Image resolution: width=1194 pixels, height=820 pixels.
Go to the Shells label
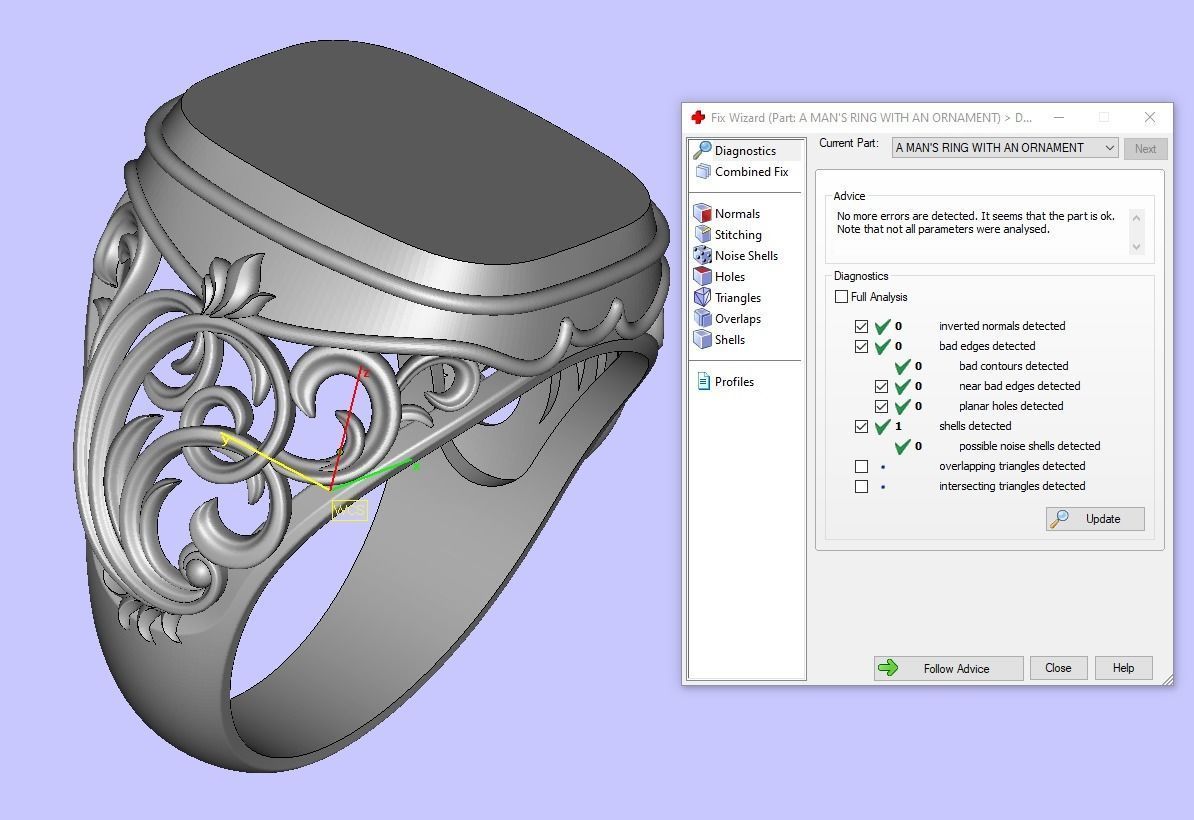(729, 340)
